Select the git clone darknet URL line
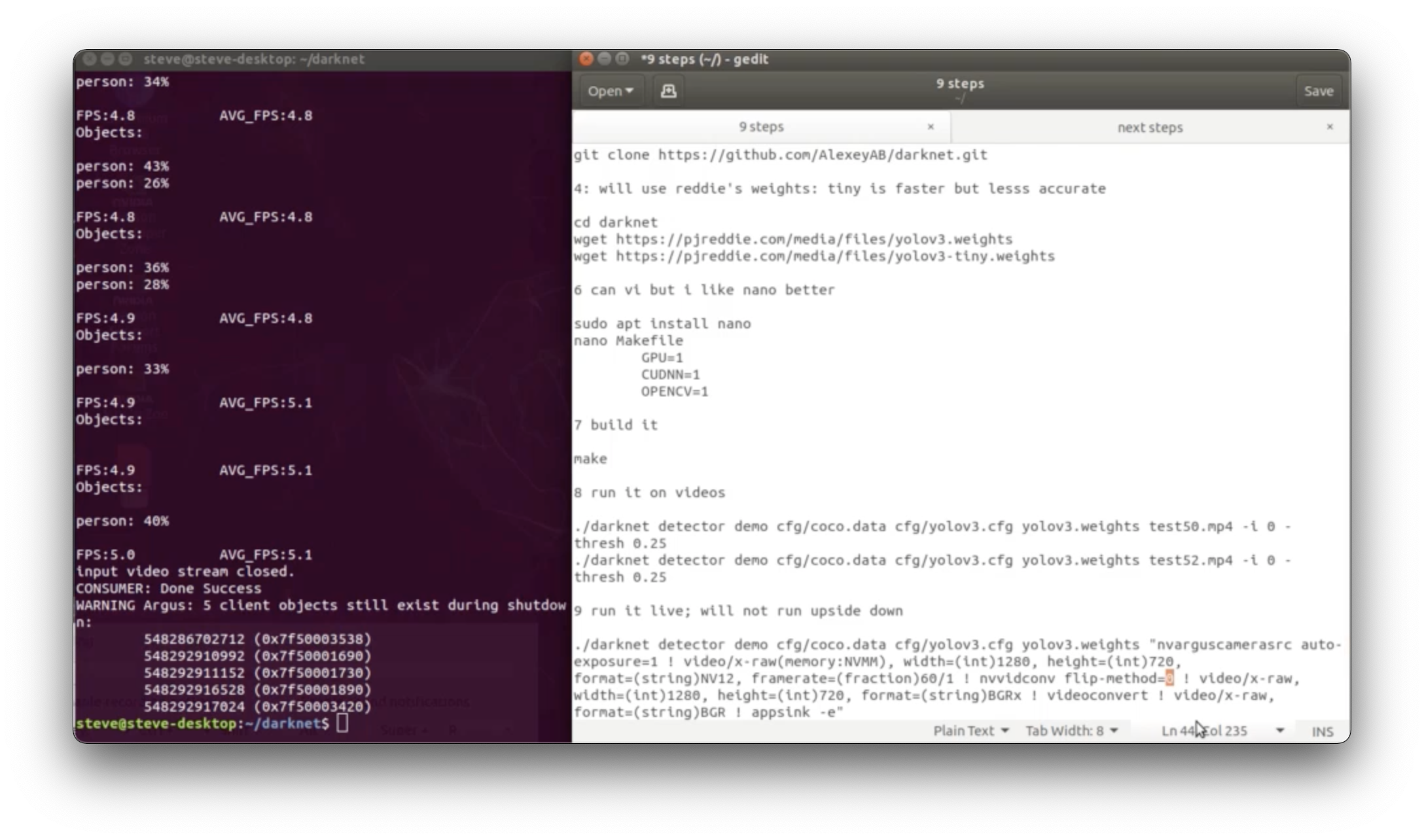This screenshot has width=1424, height=840. (779, 154)
